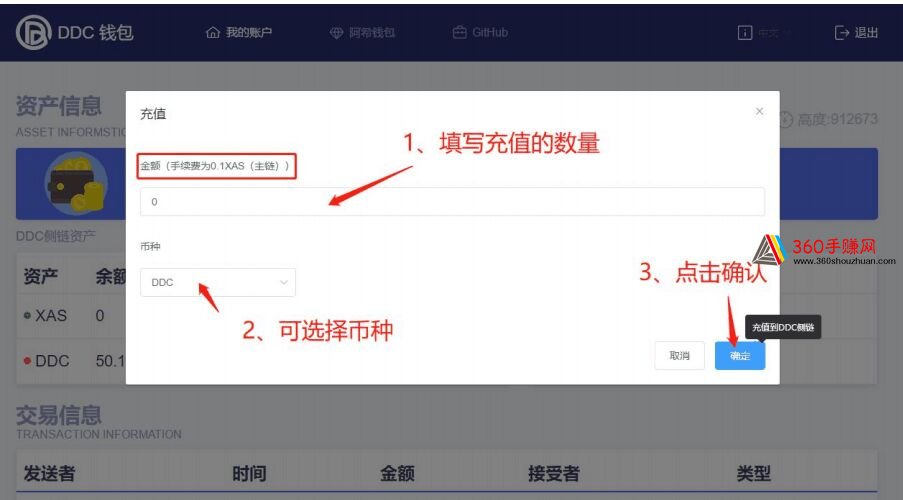Click the 资产信息 section heading

pyautogui.click(x=59, y=106)
